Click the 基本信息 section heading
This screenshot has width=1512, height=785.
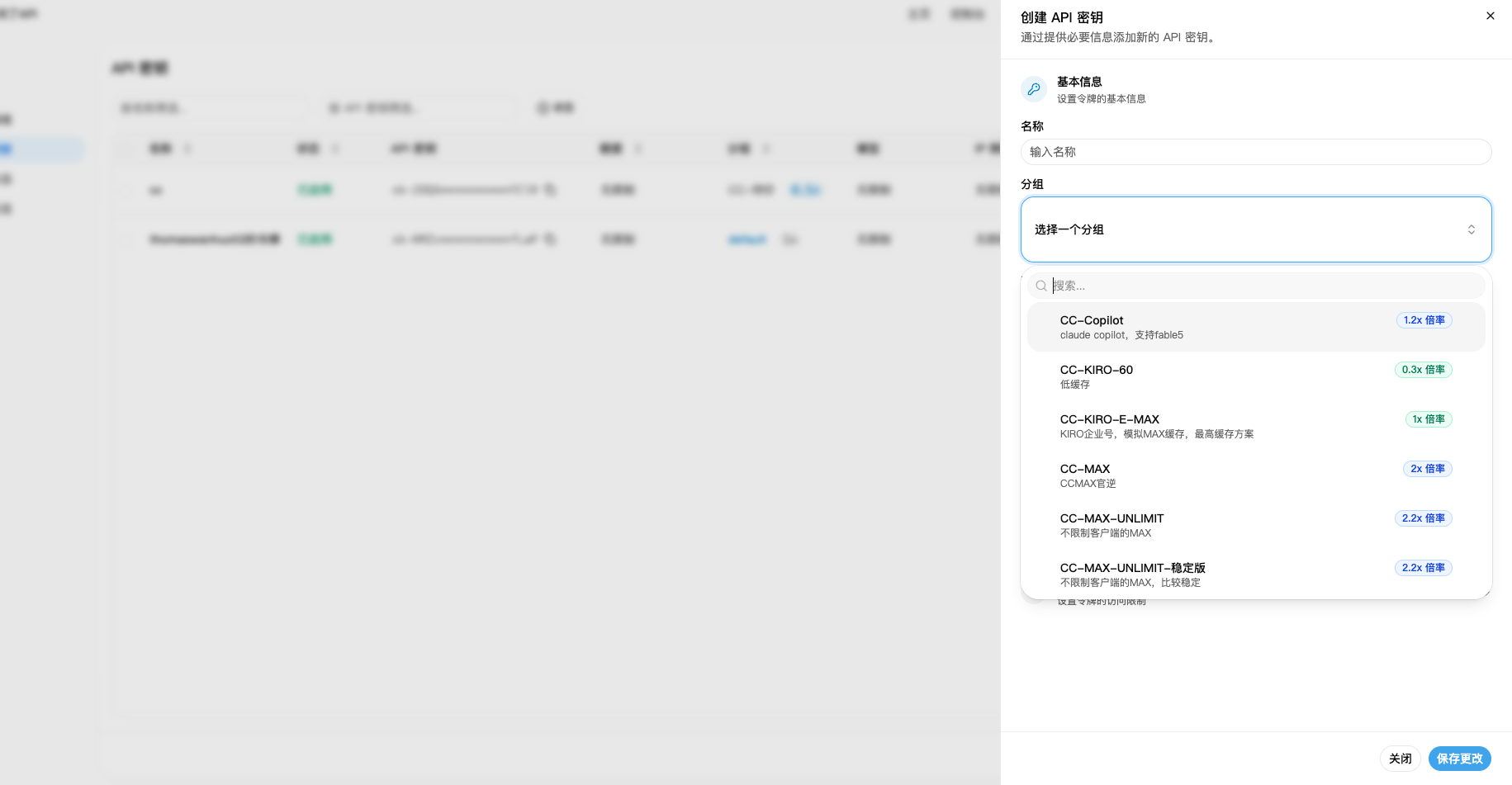1079,82
